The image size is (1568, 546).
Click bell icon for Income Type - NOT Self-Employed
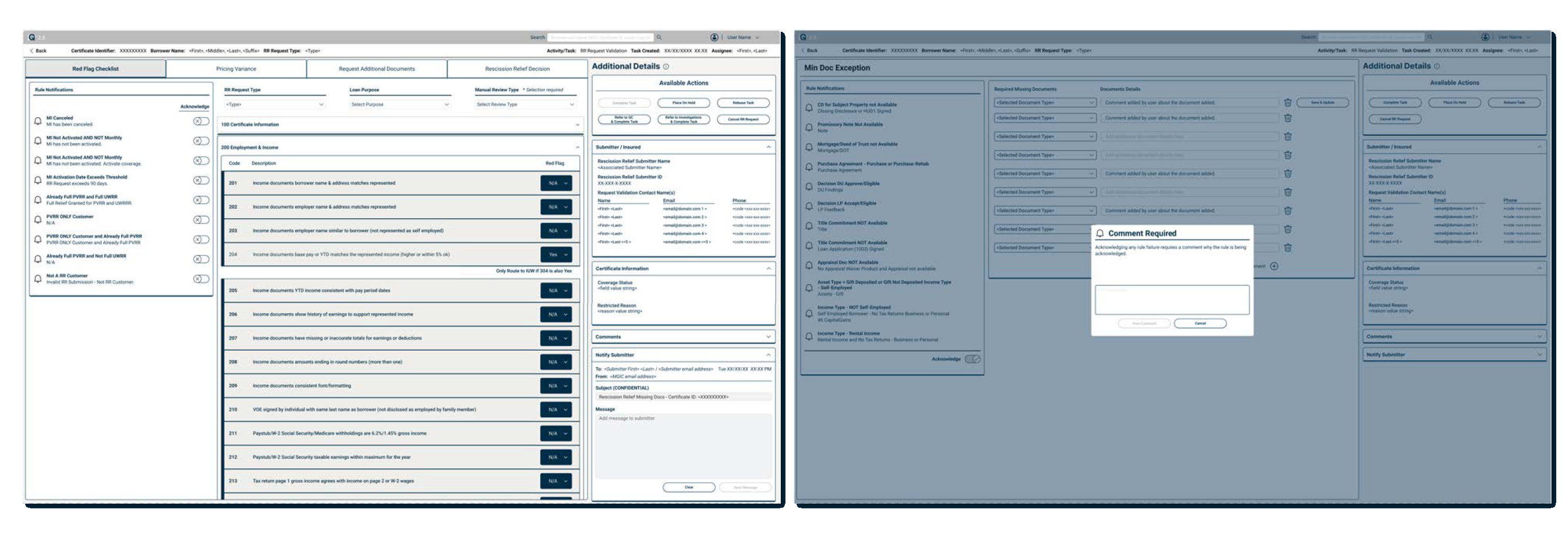click(809, 314)
